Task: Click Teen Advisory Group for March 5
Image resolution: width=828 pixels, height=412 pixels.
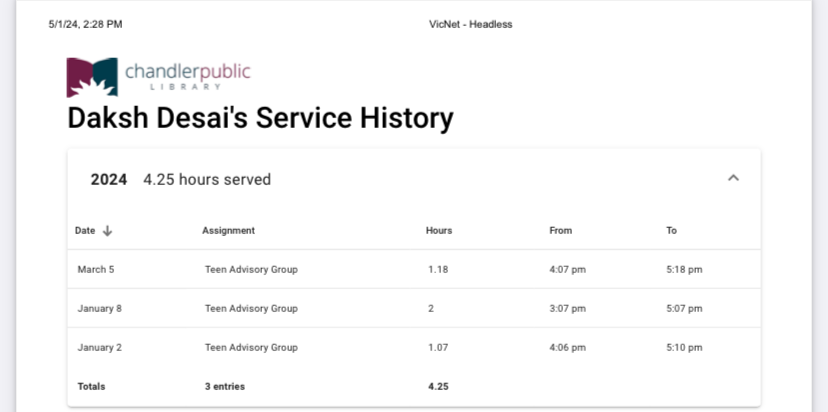Action: click(x=251, y=270)
